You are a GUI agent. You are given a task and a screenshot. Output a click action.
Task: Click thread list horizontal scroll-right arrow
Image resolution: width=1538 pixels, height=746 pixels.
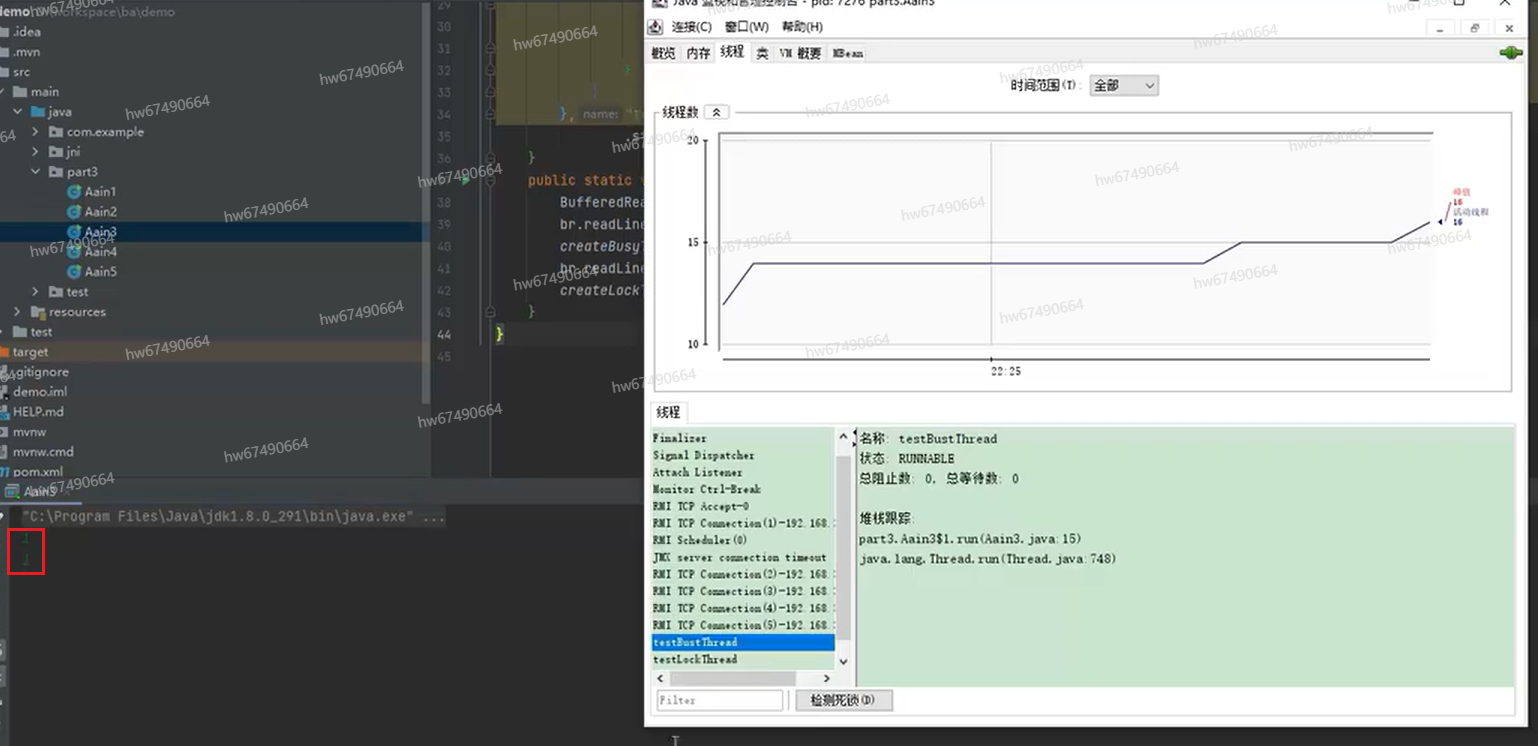(826, 678)
